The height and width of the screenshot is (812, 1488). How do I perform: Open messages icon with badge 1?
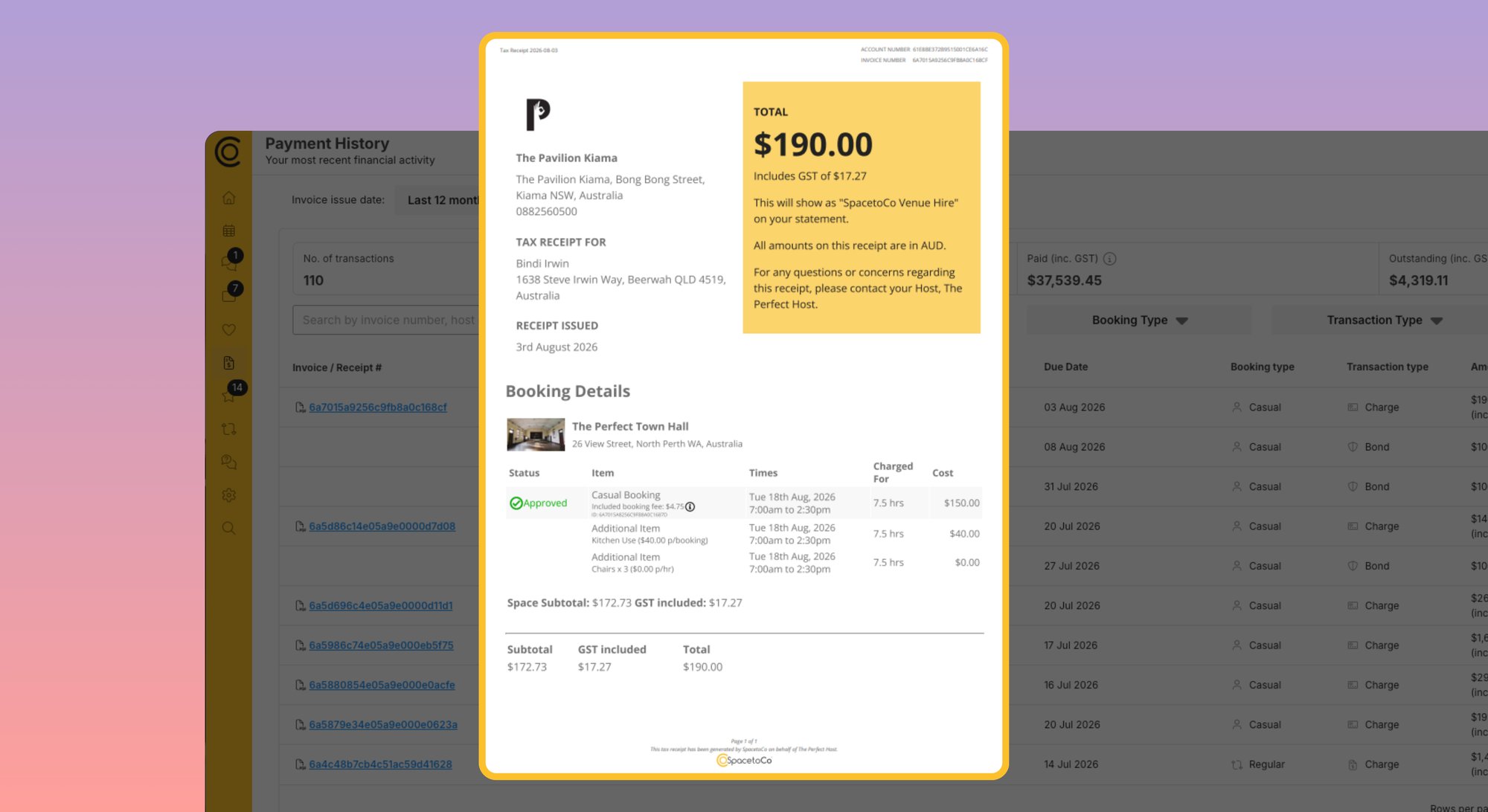(228, 262)
